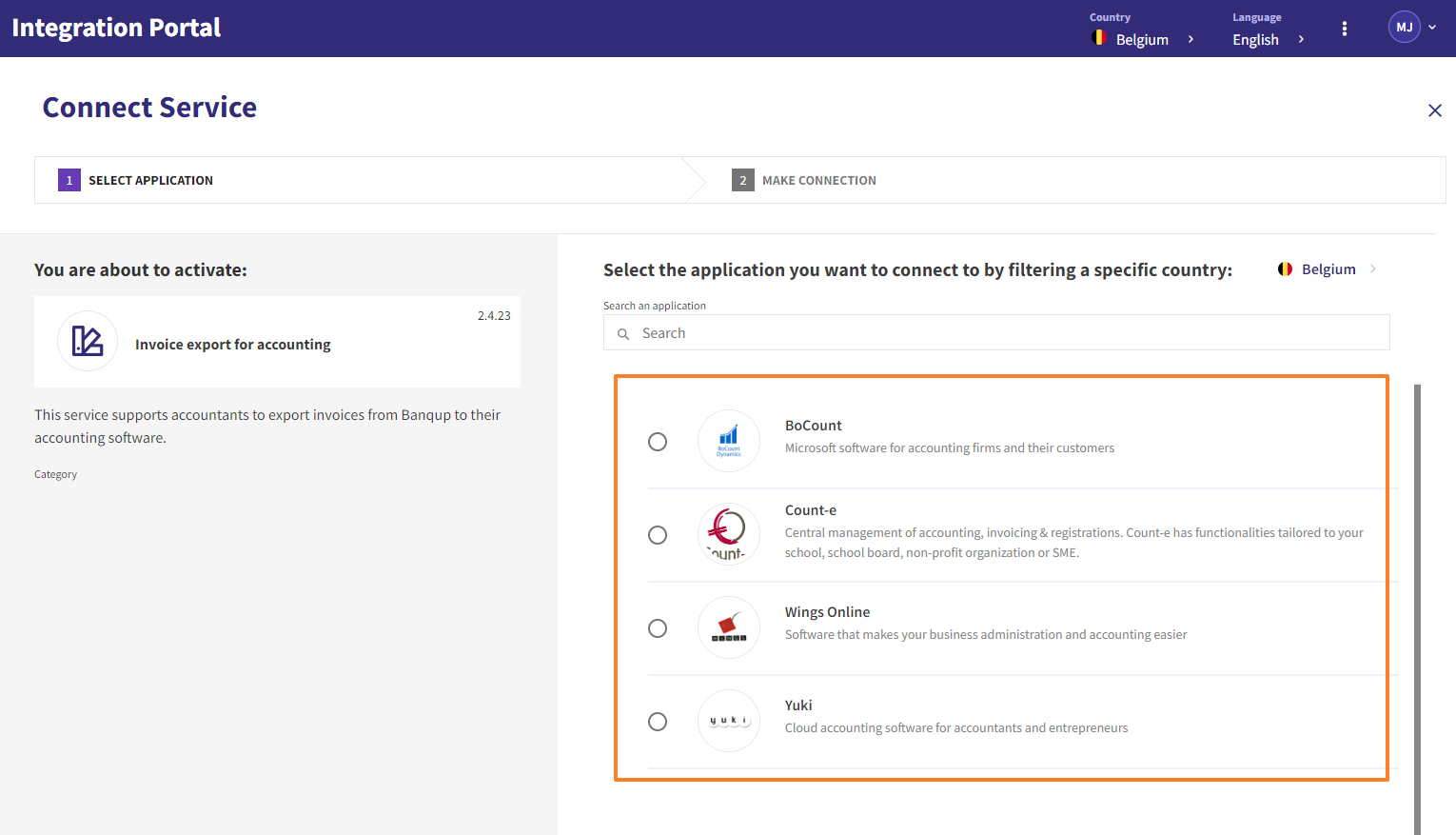
Task: Click the Invoice export for accounting icon
Action: pos(88,341)
